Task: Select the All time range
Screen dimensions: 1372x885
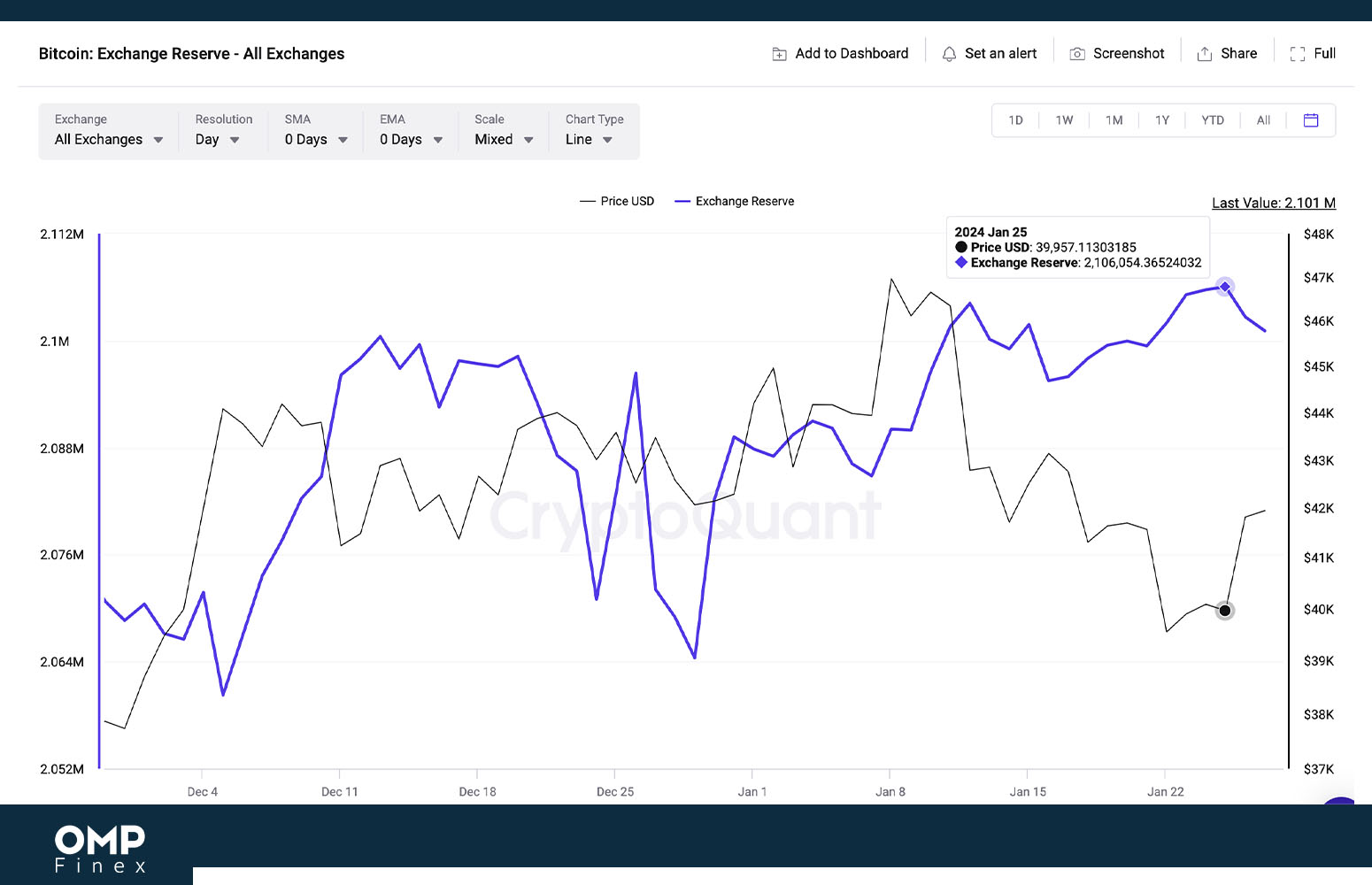Action: (x=1263, y=120)
